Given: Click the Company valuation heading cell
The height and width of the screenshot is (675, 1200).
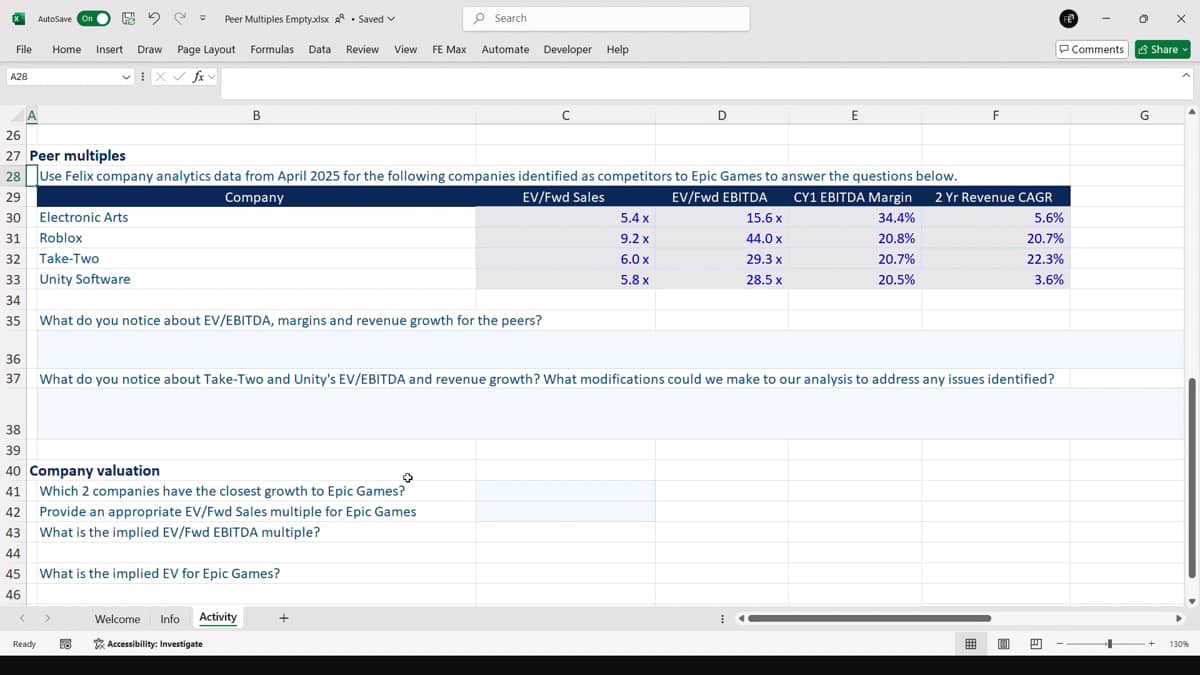Looking at the screenshot, I should click(95, 470).
